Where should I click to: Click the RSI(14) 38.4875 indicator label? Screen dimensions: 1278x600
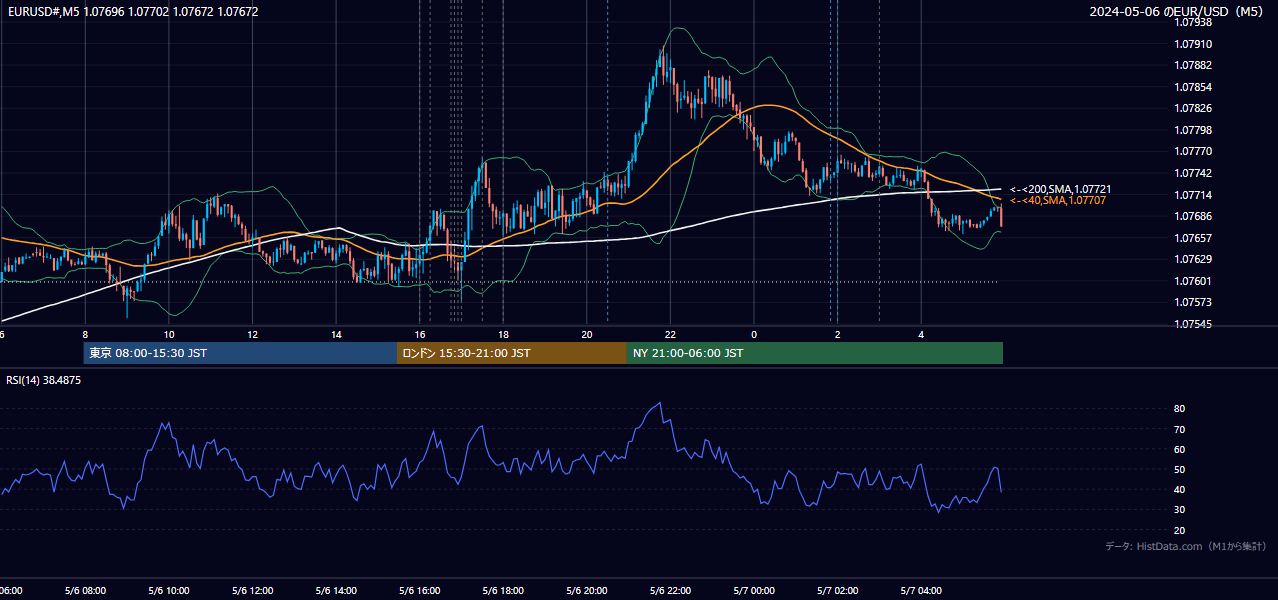coord(44,380)
